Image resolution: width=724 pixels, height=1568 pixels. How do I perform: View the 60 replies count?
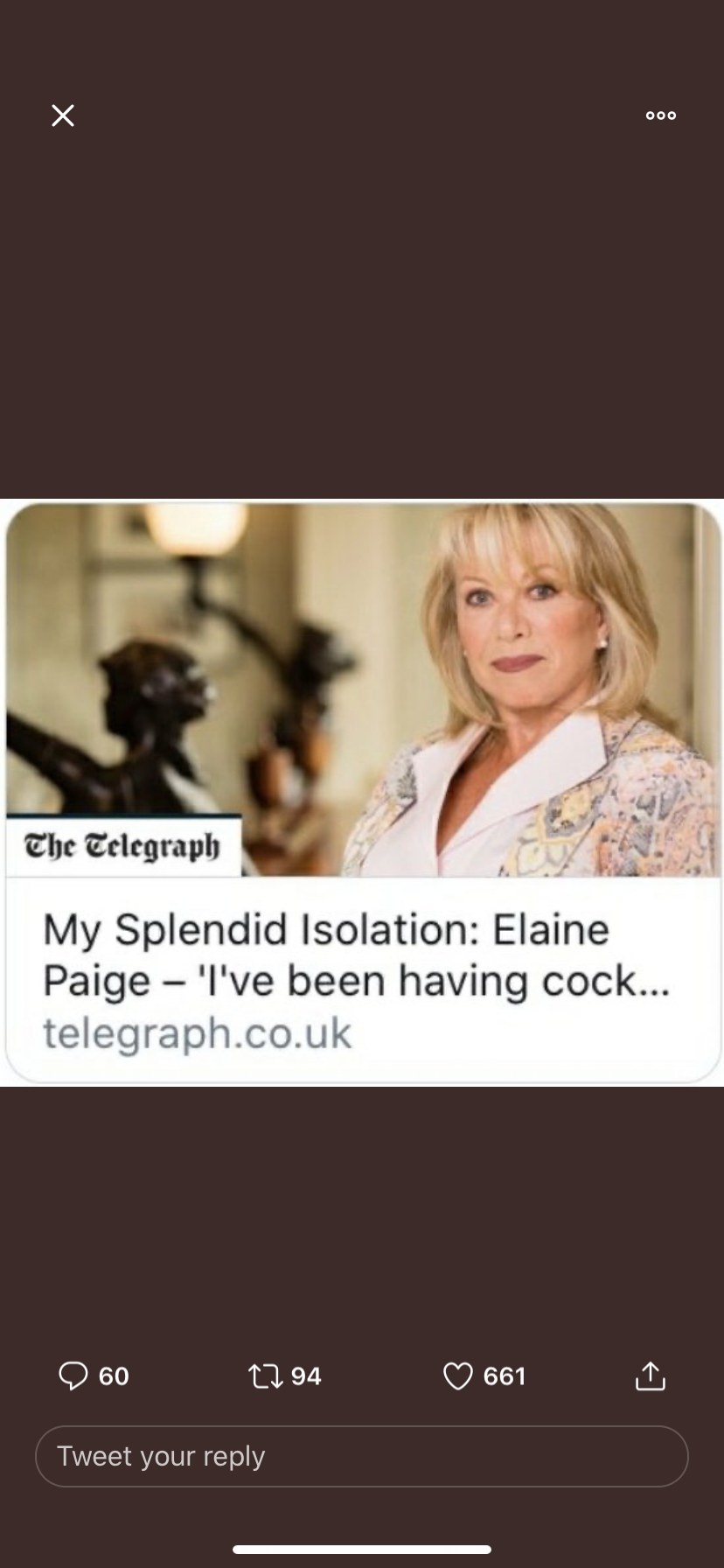[114, 1376]
